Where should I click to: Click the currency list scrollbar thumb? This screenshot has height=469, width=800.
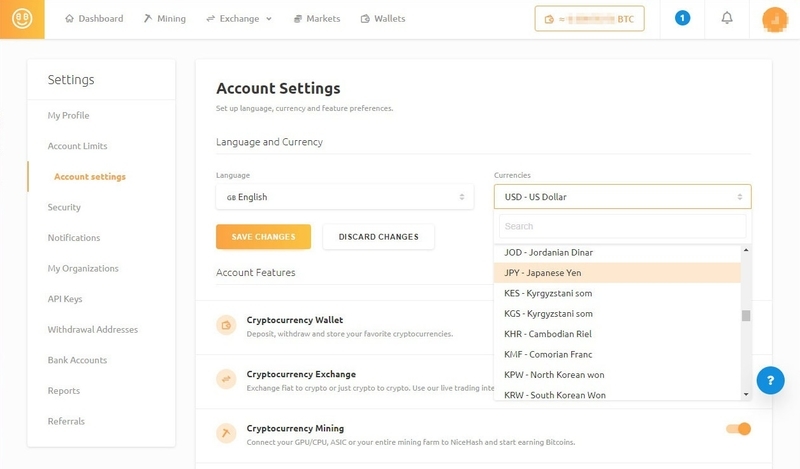coord(746,316)
